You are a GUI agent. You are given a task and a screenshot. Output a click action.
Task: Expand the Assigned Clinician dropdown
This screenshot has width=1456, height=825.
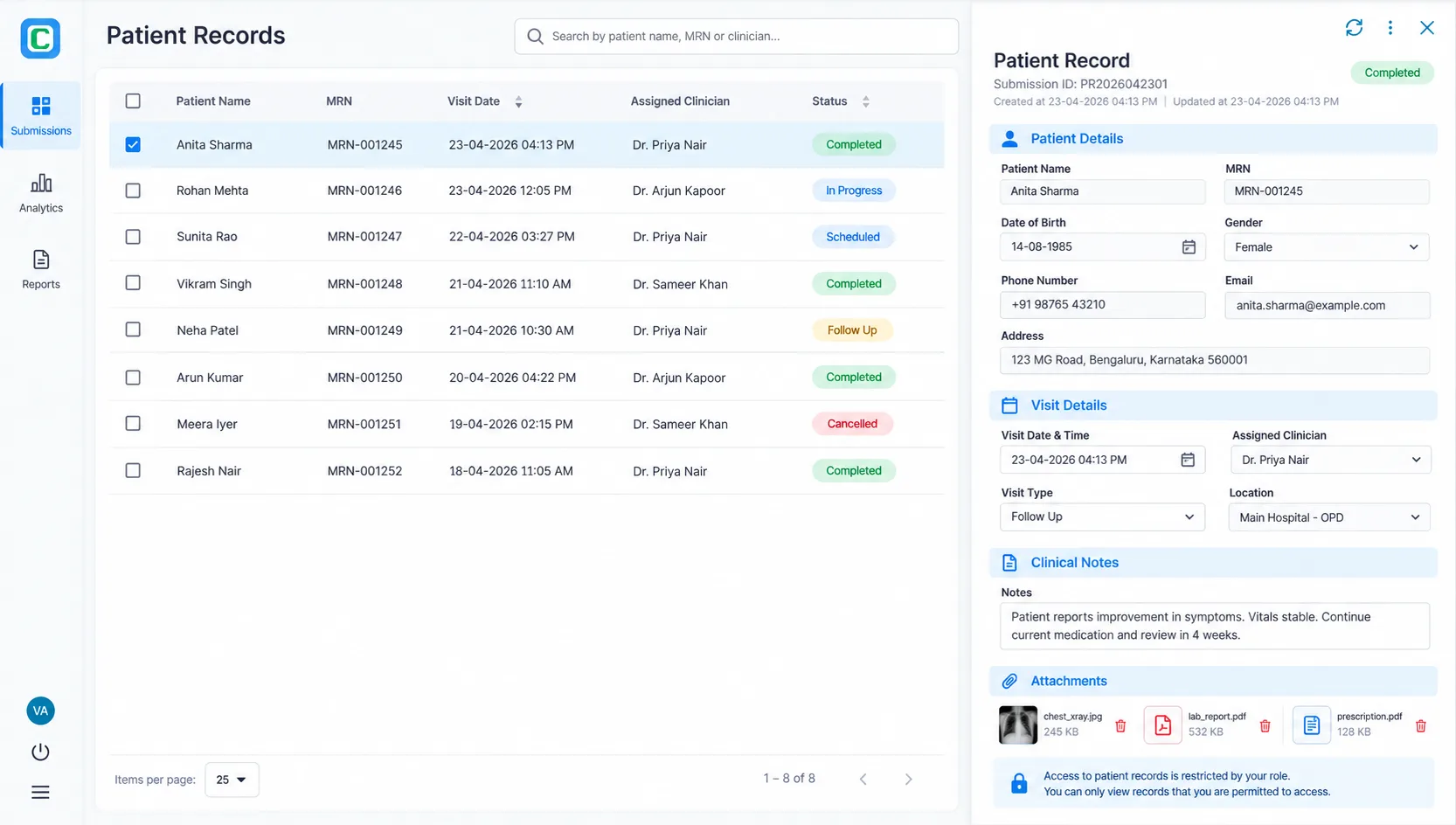[1330, 460]
